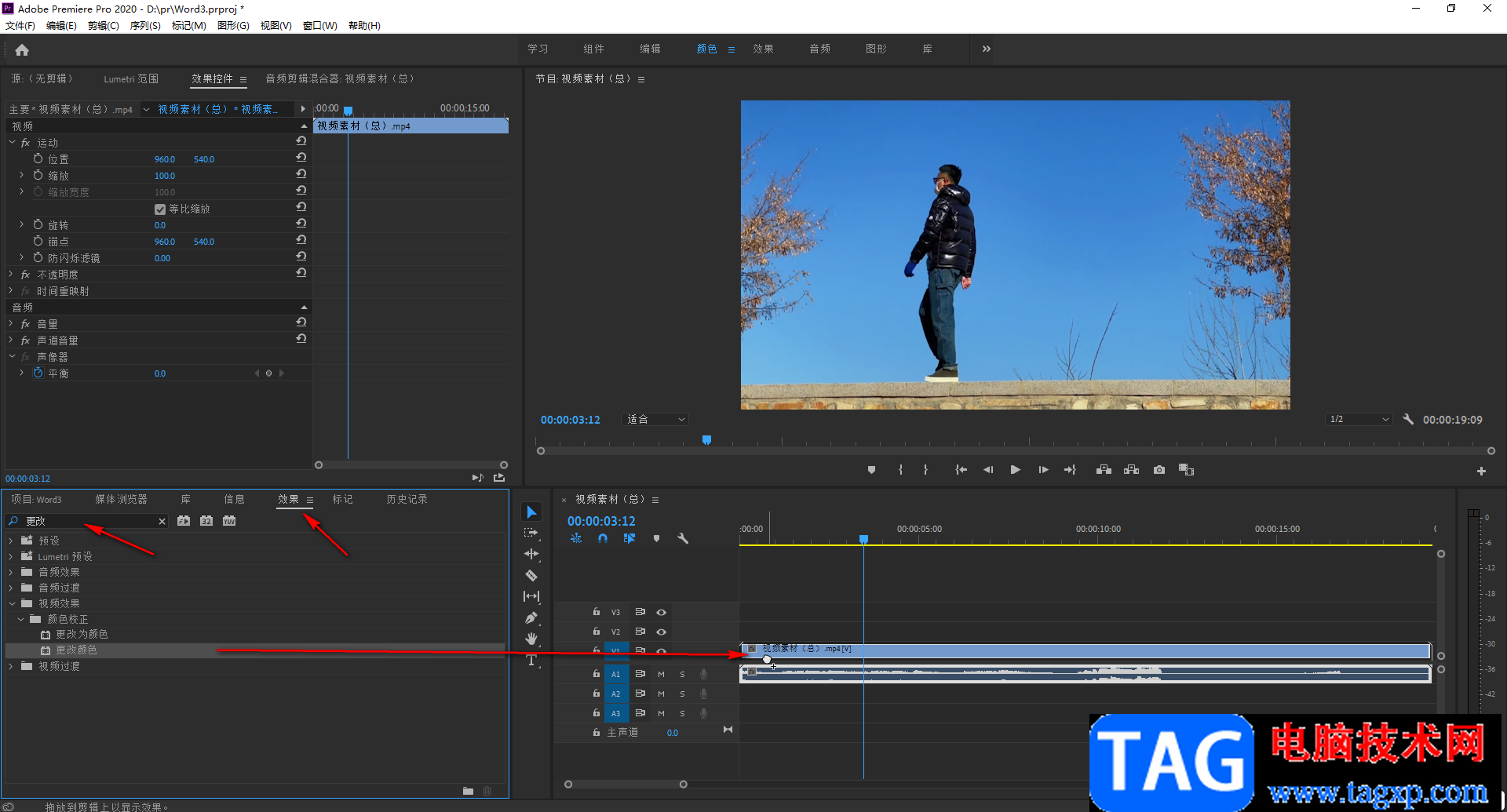The height and width of the screenshot is (812, 1507).
Task: Open the Home screen icon
Action: (22, 50)
